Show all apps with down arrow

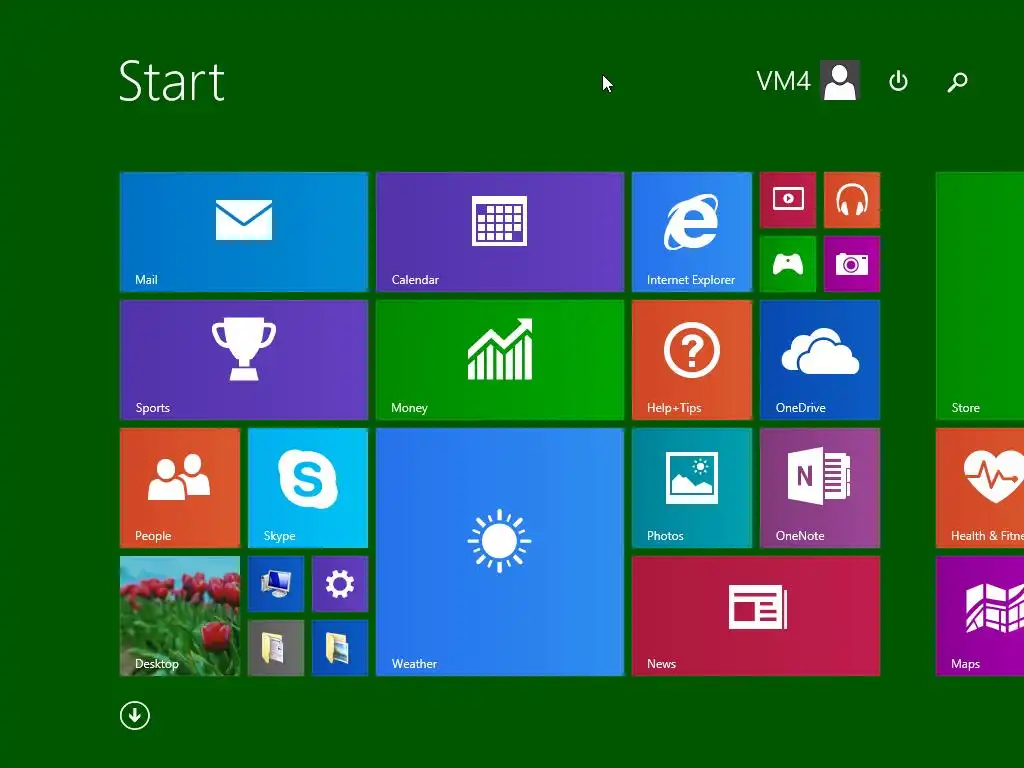pos(135,716)
